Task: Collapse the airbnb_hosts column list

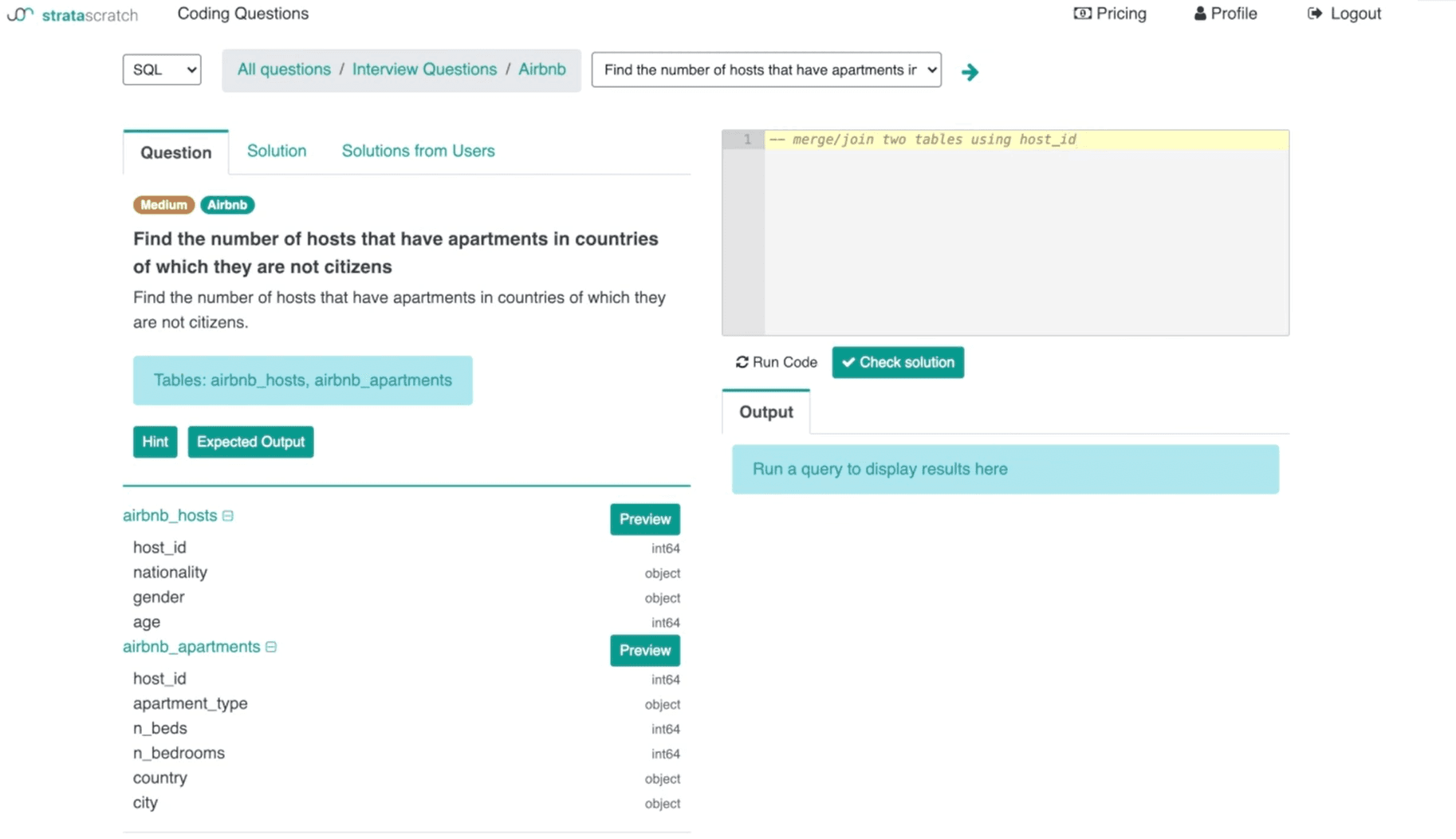Action: tap(227, 515)
